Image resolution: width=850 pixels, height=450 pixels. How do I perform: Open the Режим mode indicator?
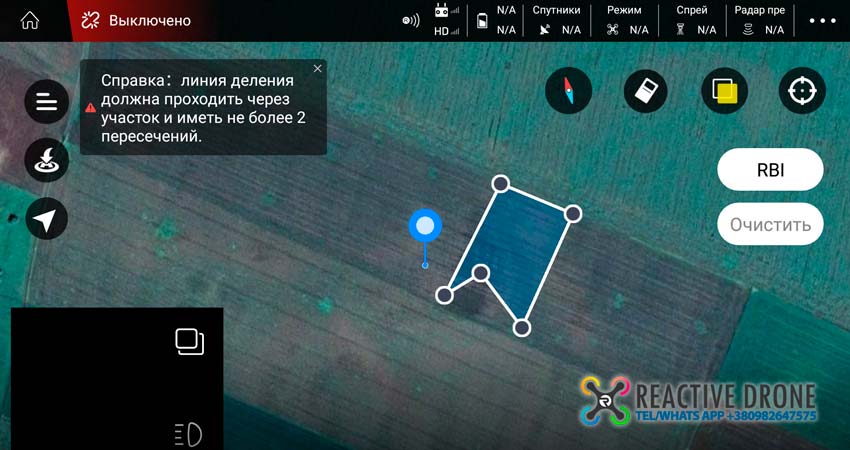(x=624, y=20)
